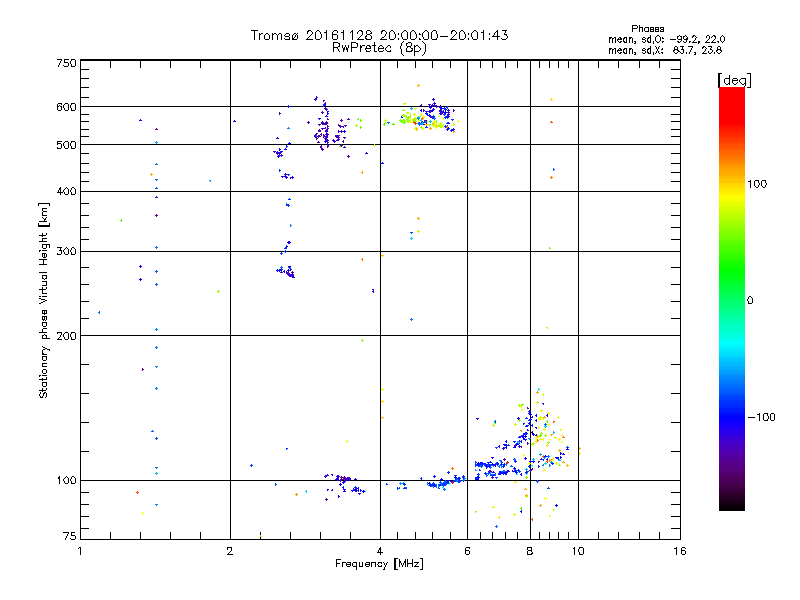Click the 'Phases' heading text
The height and width of the screenshot is (600, 800).
[x=647, y=29]
